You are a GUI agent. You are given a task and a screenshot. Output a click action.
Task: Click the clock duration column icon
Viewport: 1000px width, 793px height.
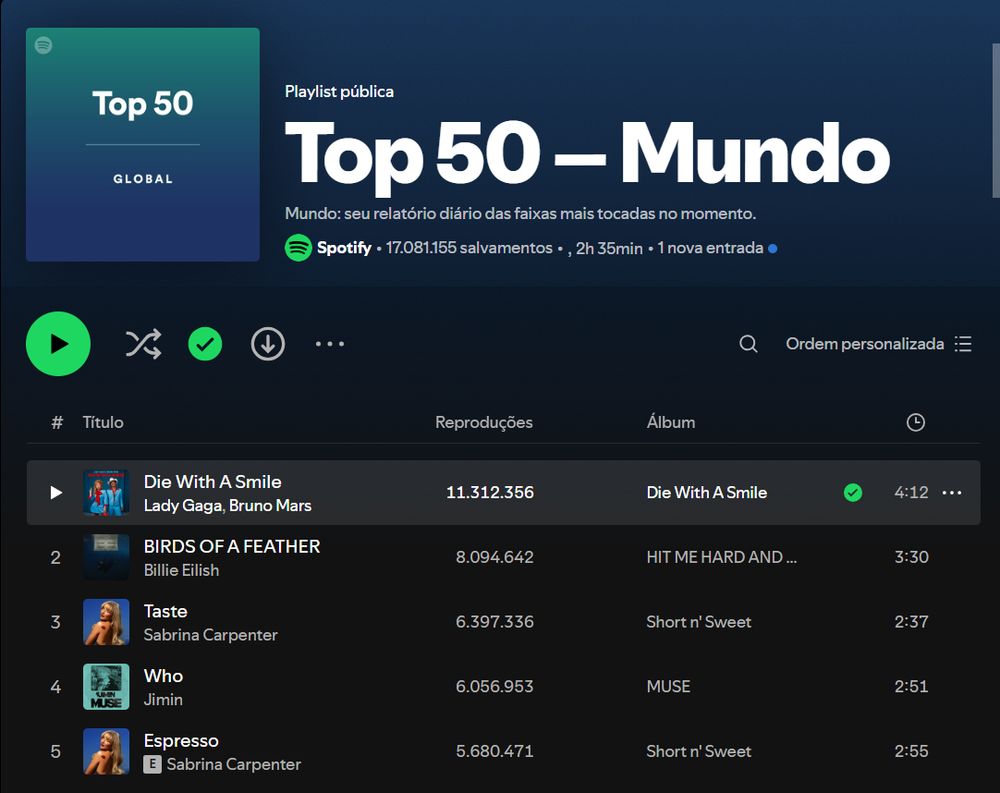[x=915, y=422]
